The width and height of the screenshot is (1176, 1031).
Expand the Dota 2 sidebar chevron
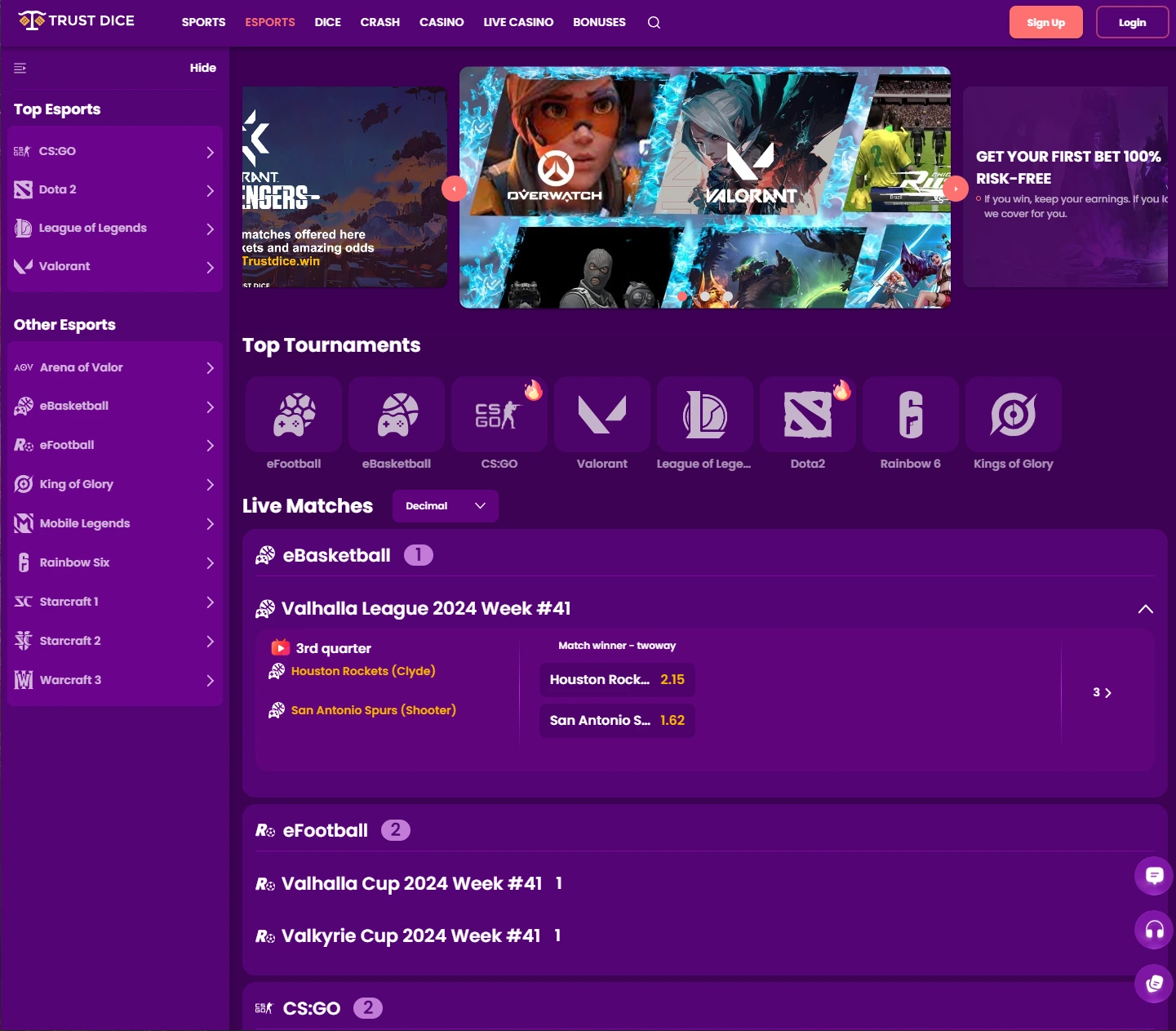click(x=210, y=190)
